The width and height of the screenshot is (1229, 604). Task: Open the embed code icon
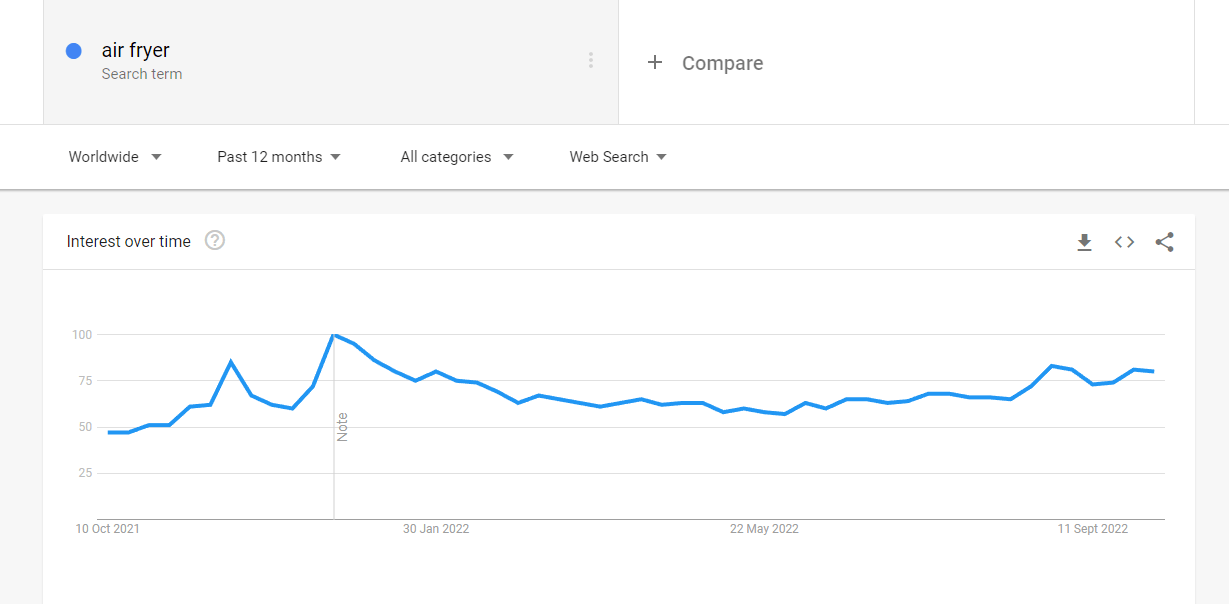tap(1124, 242)
